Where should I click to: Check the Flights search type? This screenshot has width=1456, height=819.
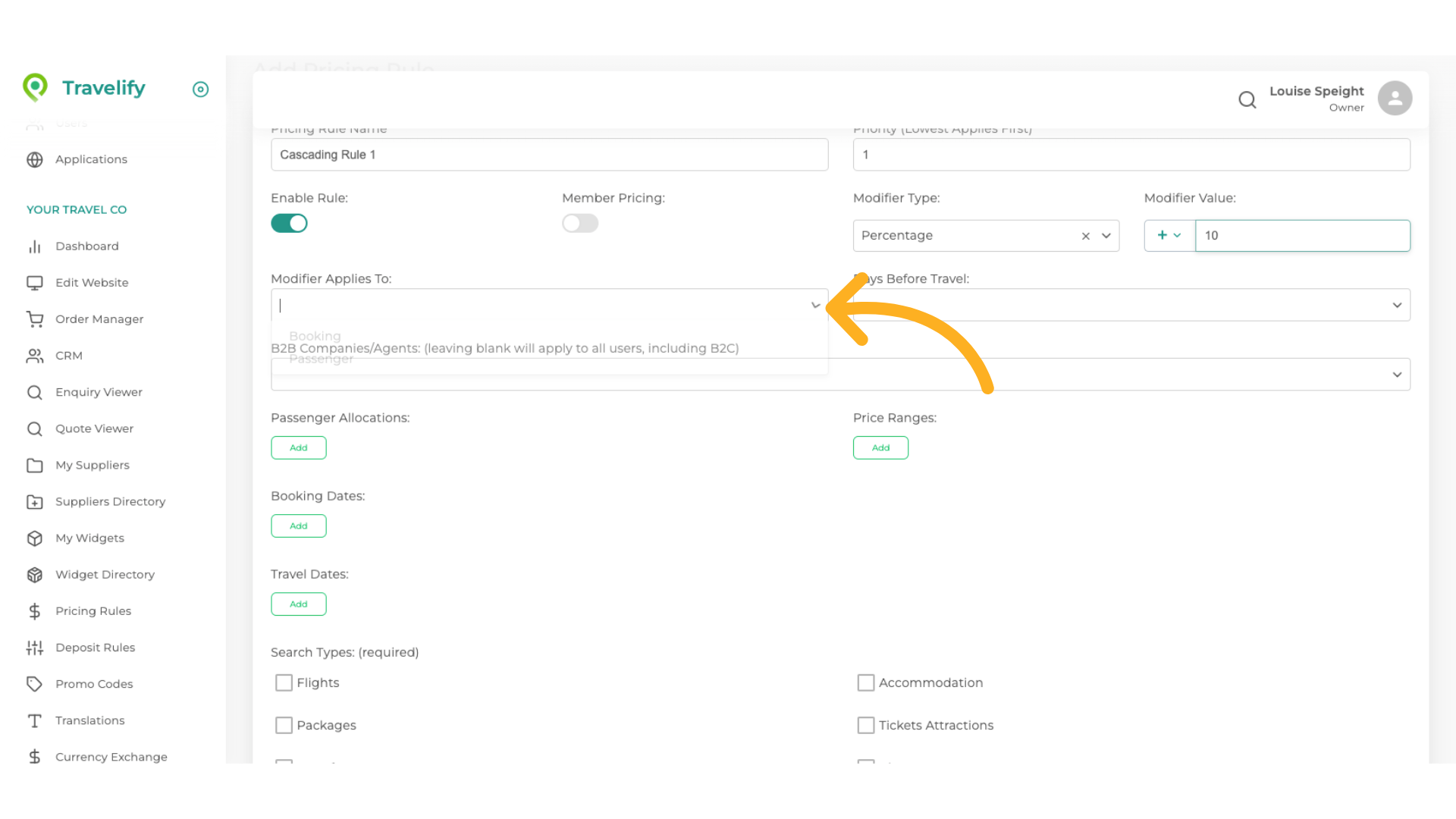284,683
